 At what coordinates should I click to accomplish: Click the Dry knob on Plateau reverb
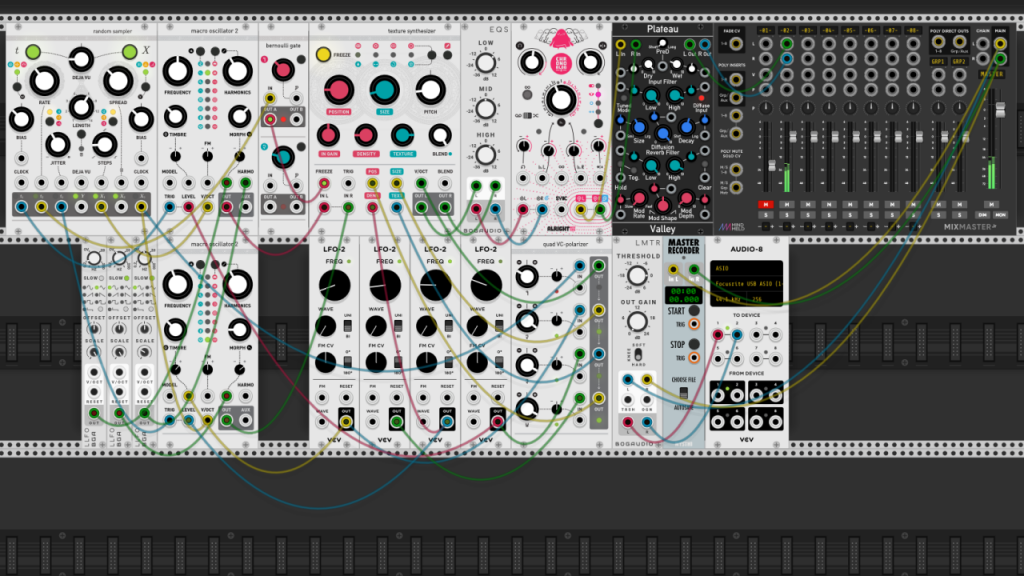648,65
